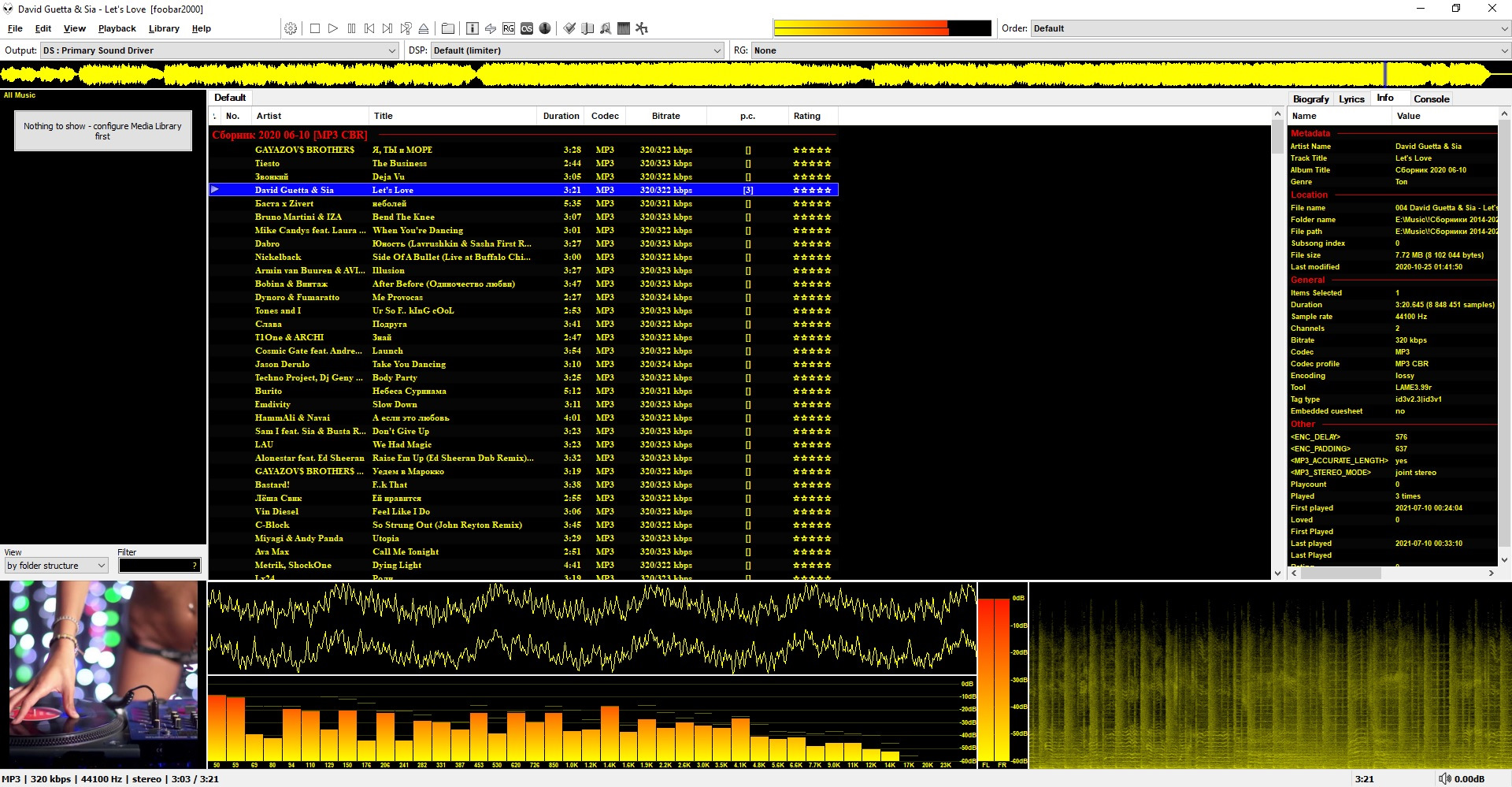
Task: Pause the current track
Action: (x=351, y=28)
